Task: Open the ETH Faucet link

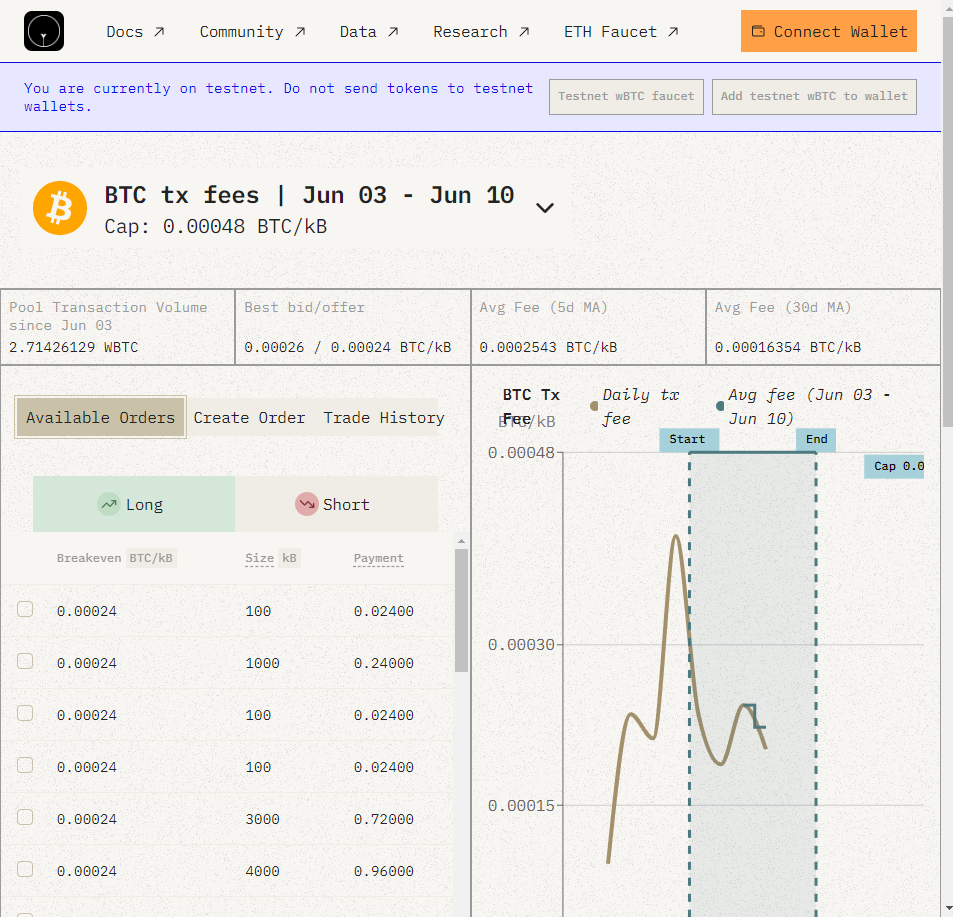Action: click(x=621, y=32)
